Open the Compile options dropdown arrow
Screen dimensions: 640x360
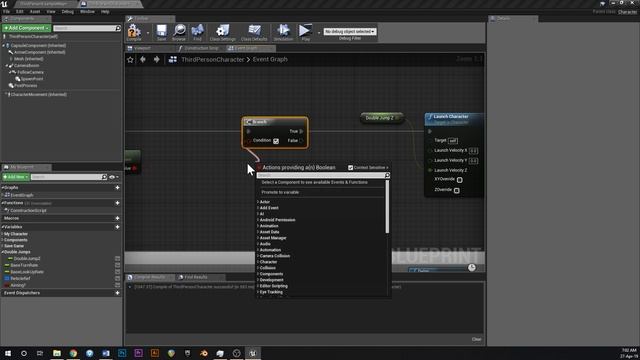click(148, 33)
